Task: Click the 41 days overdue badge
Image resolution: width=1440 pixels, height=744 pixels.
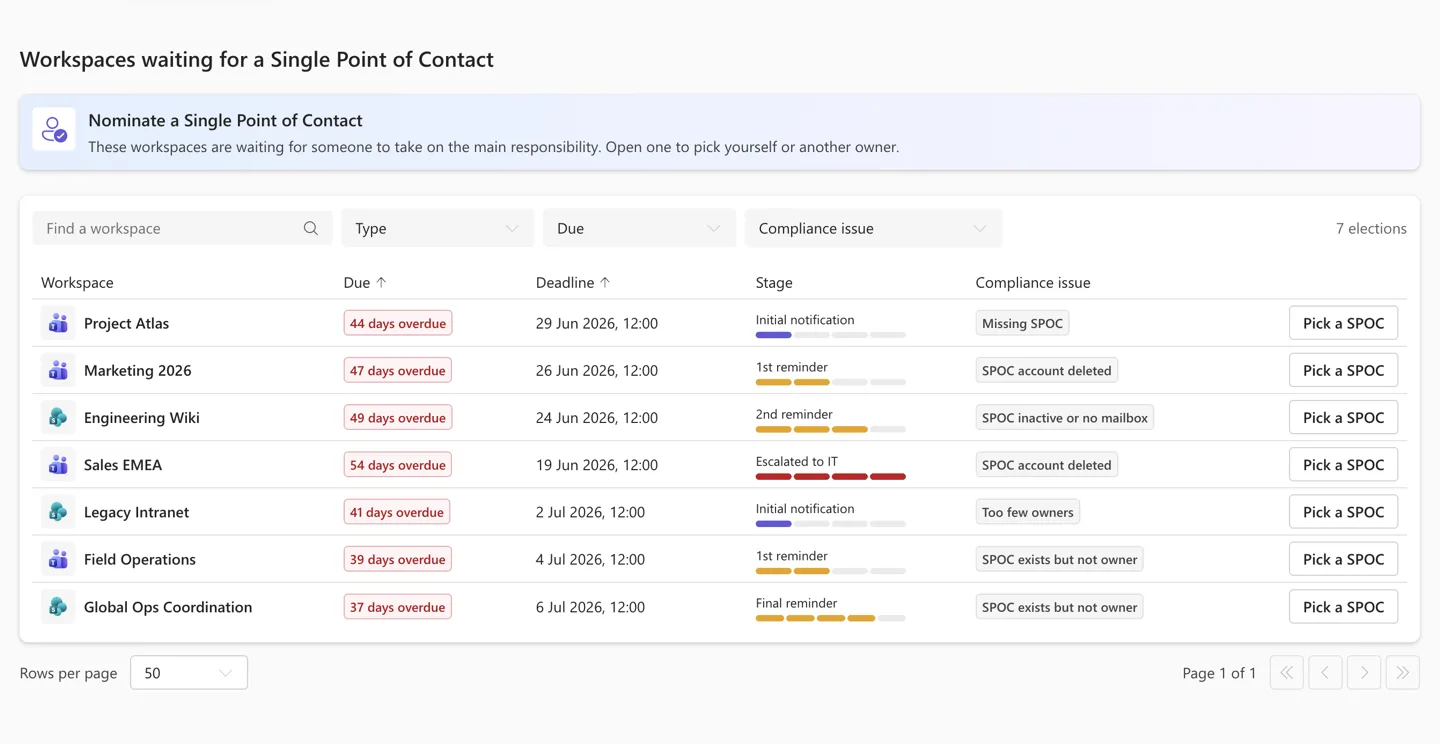Action: click(x=397, y=512)
